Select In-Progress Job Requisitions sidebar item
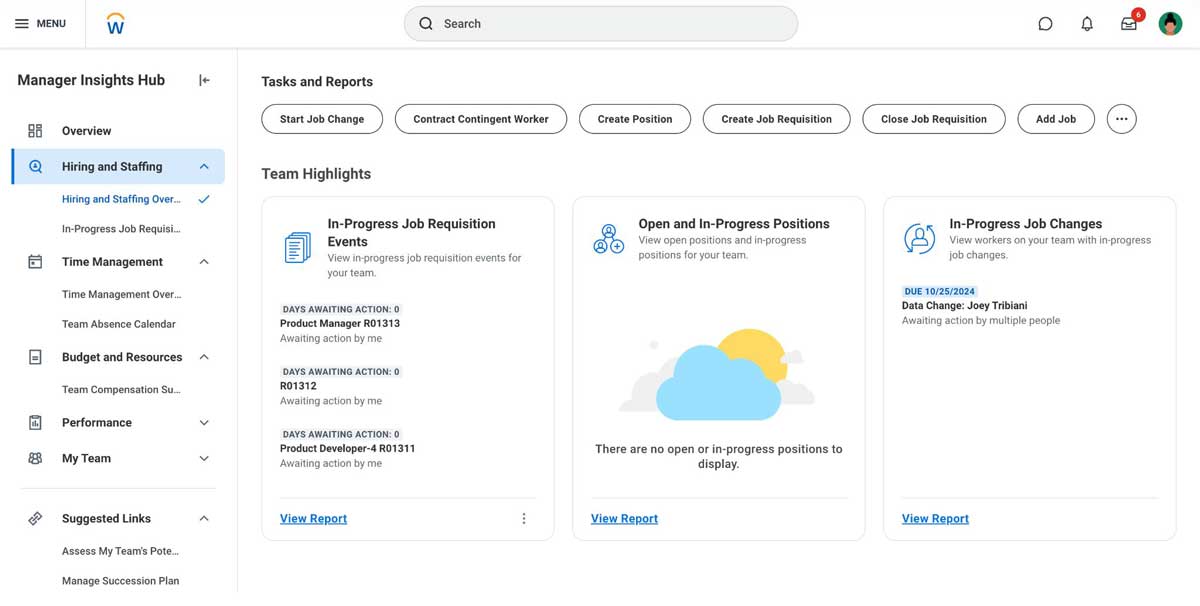 point(121,229)
